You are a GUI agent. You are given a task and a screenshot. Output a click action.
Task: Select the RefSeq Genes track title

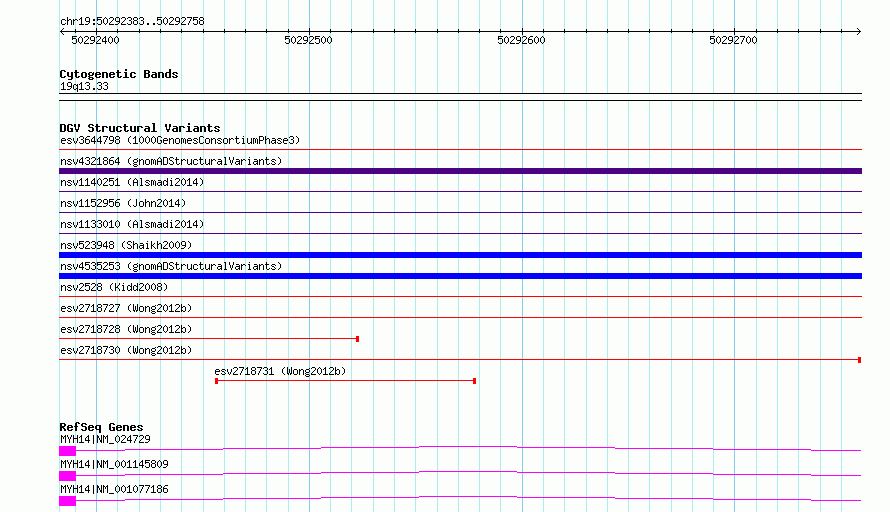(x=101, y=427)
